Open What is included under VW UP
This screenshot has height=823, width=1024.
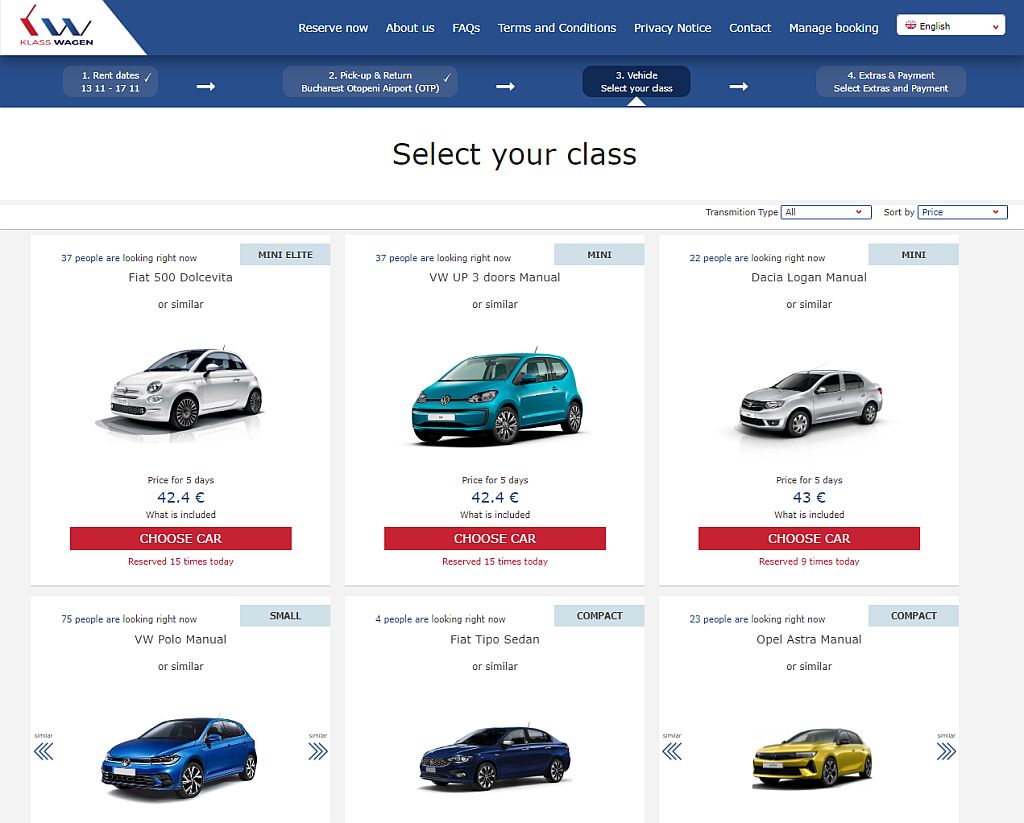[x=494, y=514]
